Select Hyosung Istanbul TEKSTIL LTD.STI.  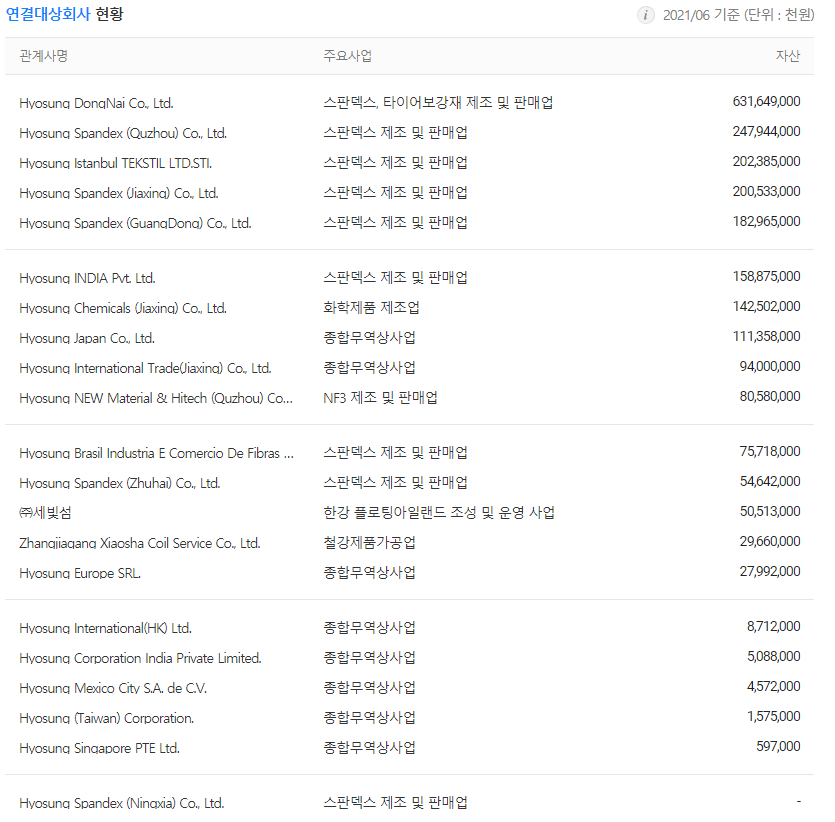click(116, 163)
